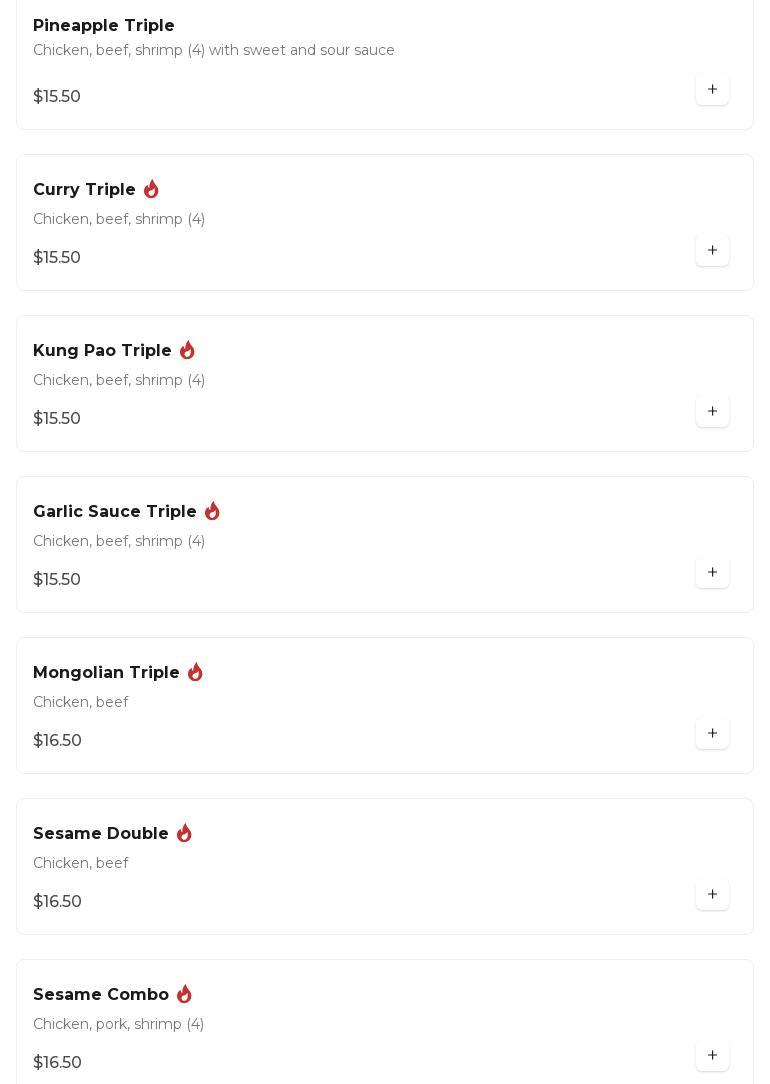Click the spicy icon beside Garlic Sauce Triple
The width and height of the screenshot is (770, 1084).
[x=212, y=511]
